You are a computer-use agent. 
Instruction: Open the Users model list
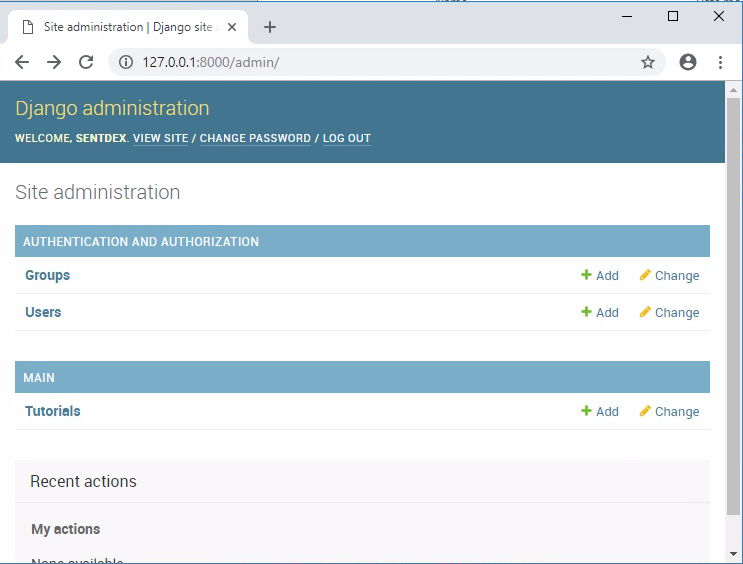click(x=43, y=312)
